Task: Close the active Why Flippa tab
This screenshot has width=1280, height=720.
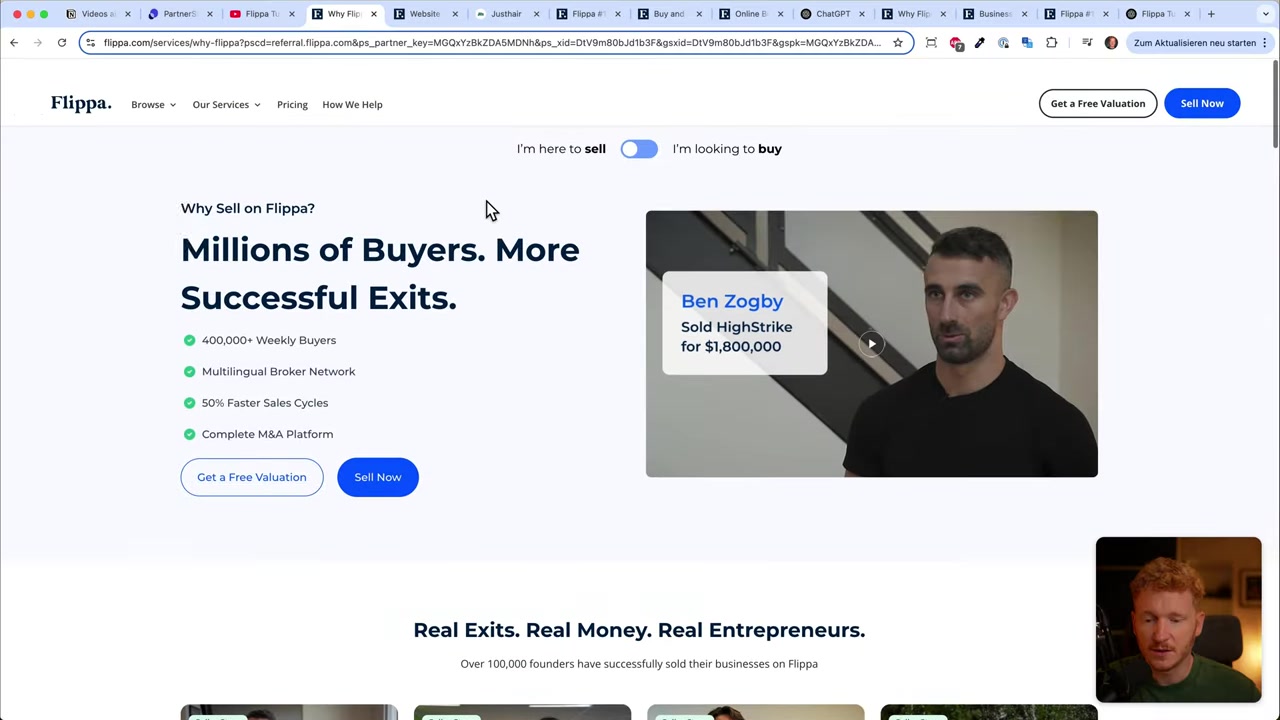Action: coord(374,14)
